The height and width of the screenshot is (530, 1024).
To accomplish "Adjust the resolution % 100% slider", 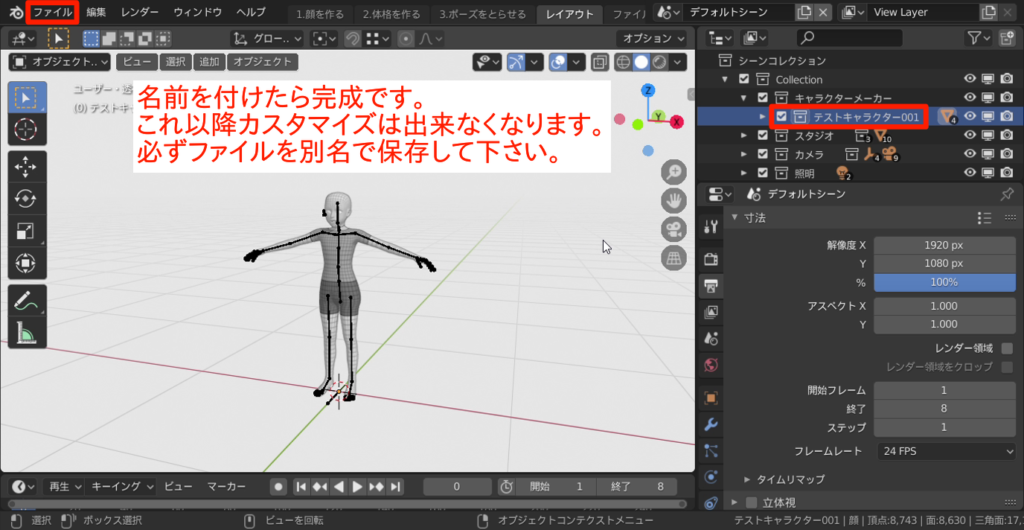I will point(944,283).
